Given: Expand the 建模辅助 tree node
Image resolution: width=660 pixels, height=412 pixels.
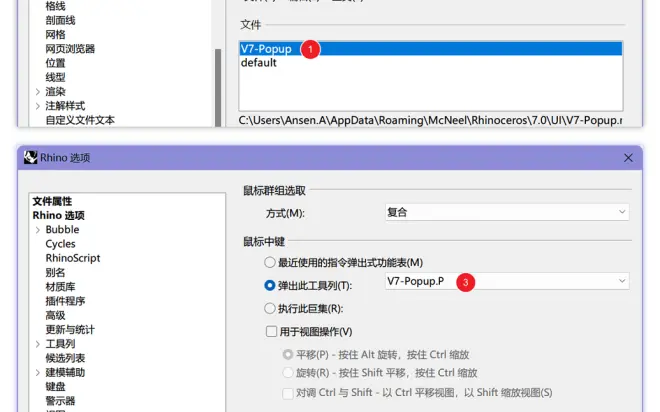Looking at the screenshot, I should [38, 372].
